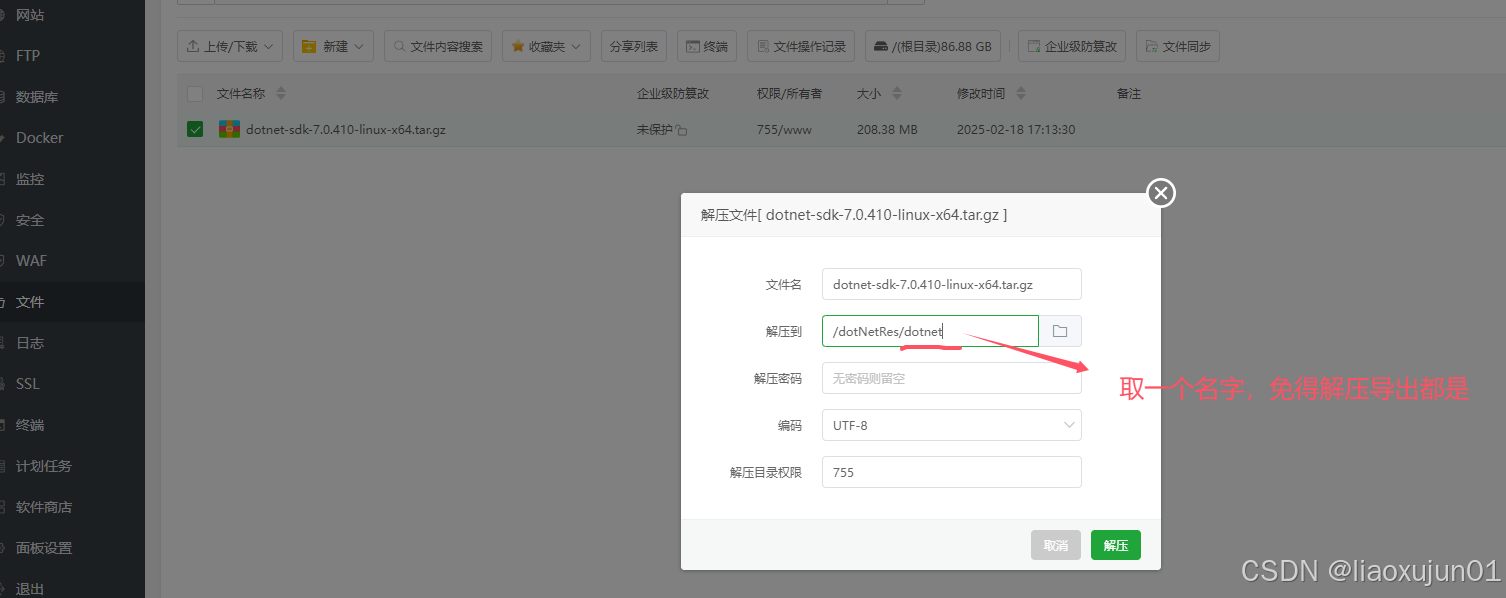The image size is (1506, 598).
Task: Click root directory disk space indicator
Action: (932, 46)
